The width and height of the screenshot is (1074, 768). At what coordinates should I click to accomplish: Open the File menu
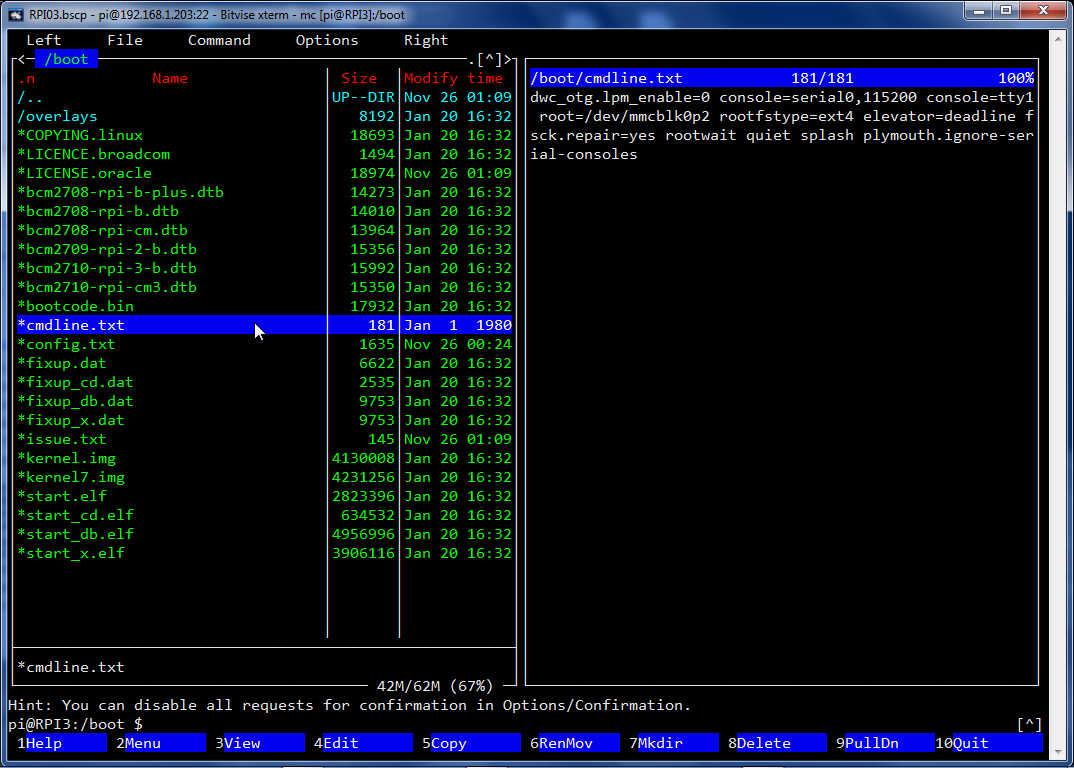[125, 40]
